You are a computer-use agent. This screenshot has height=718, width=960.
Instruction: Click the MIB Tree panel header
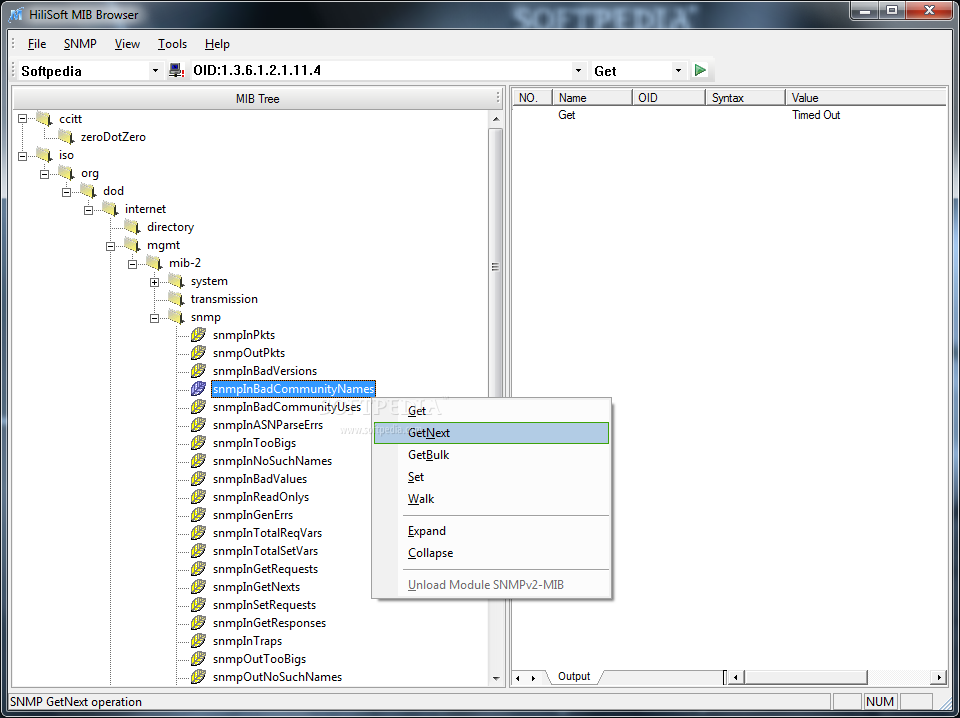pos(257,98)
